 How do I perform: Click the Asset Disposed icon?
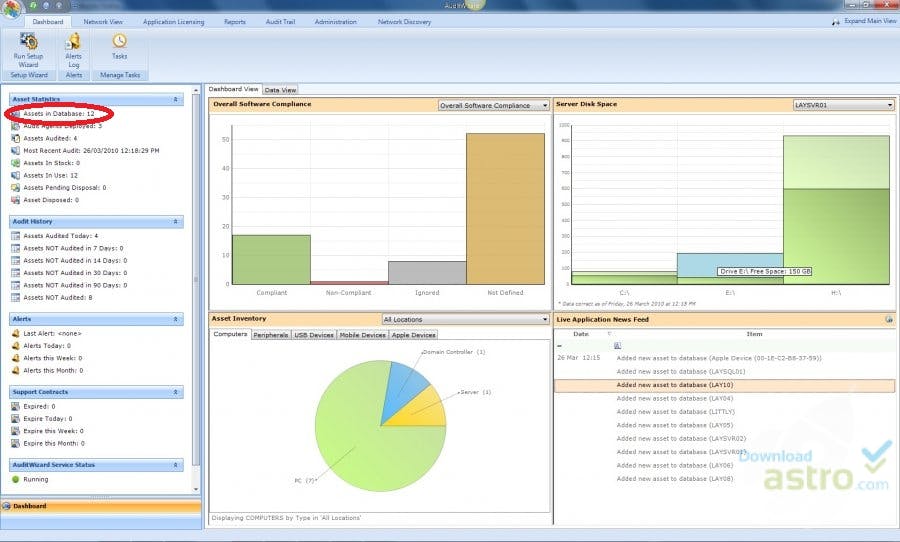pyautogui.click(x=15, y=200)
